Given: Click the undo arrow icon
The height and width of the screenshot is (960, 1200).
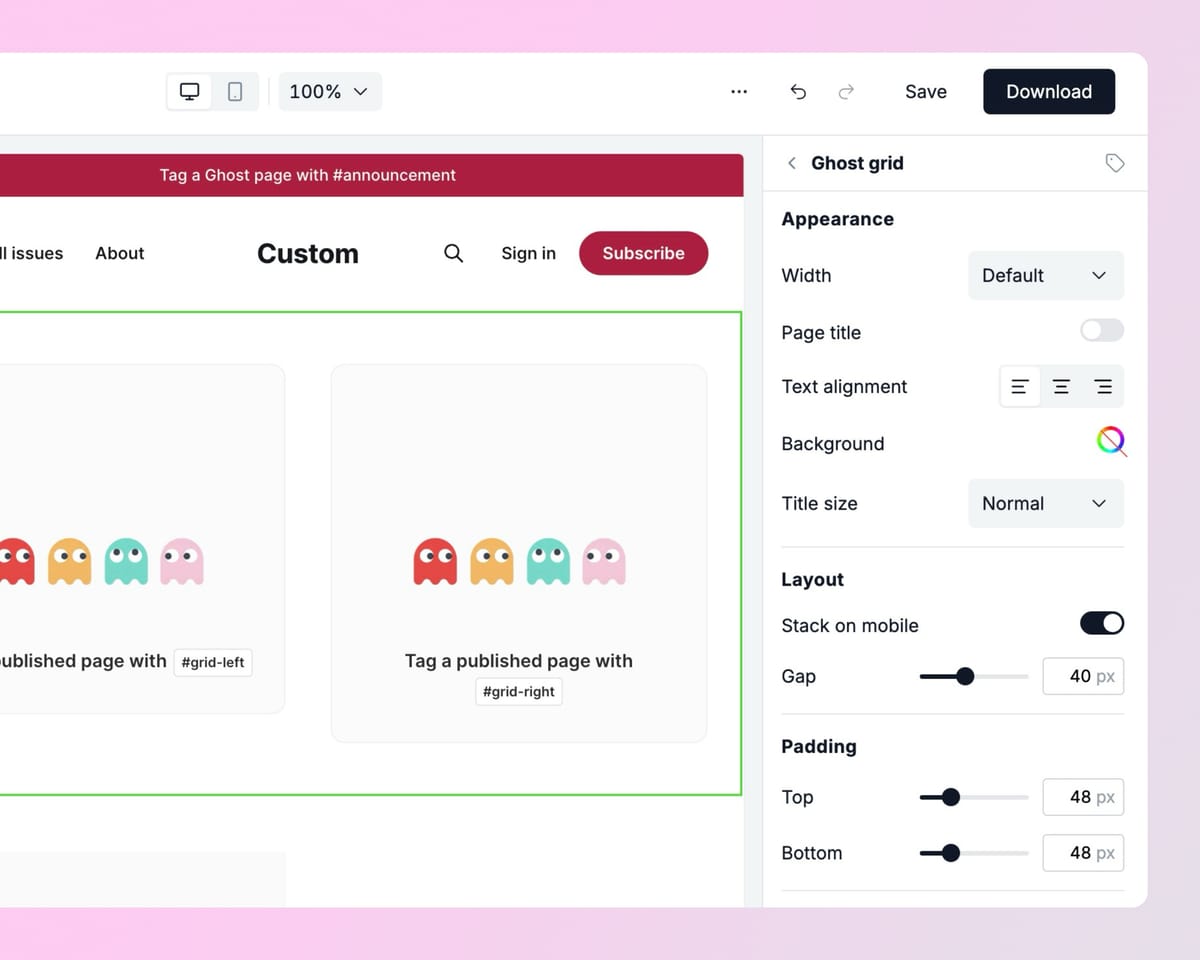Looking at the screenshot, I should [798, 92].
